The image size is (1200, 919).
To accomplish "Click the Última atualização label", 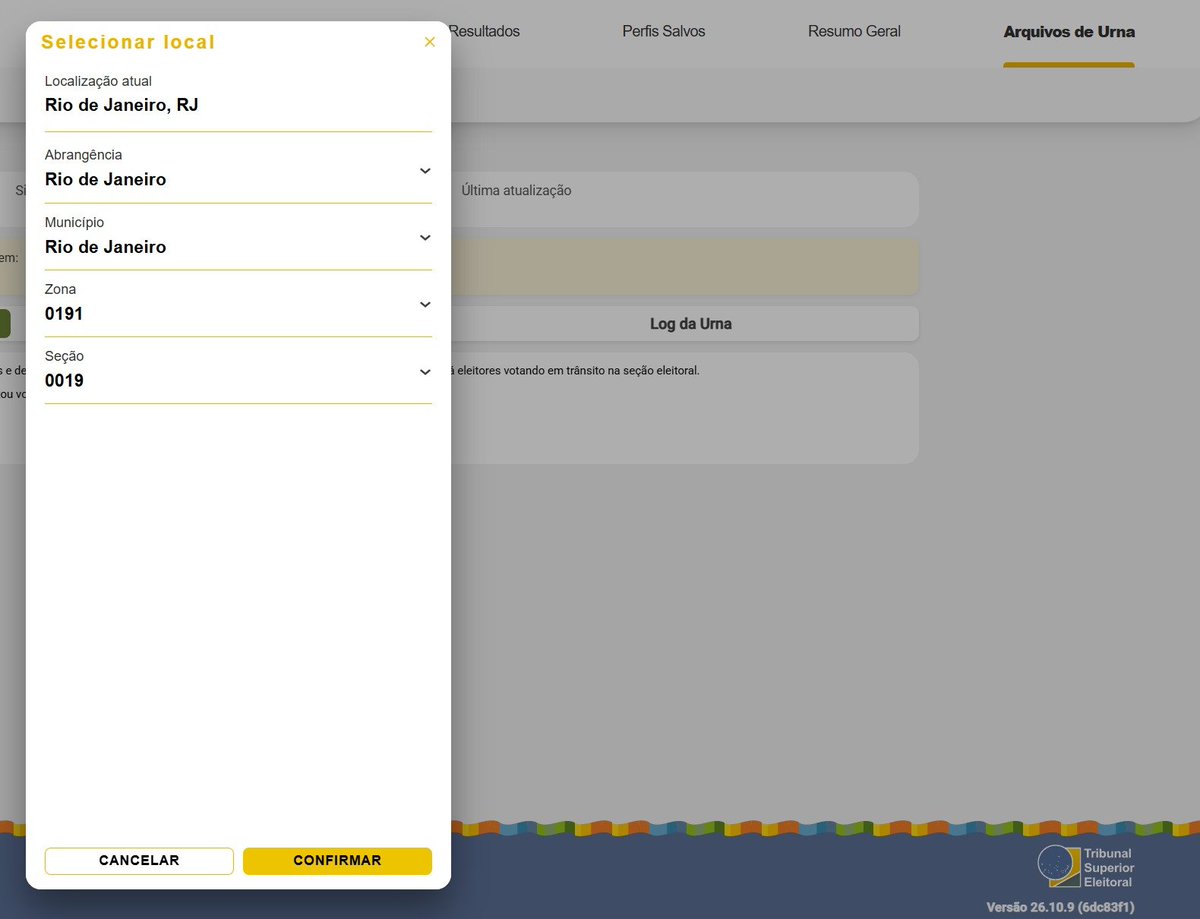I will pyautogui.click(x=516, y=190).
